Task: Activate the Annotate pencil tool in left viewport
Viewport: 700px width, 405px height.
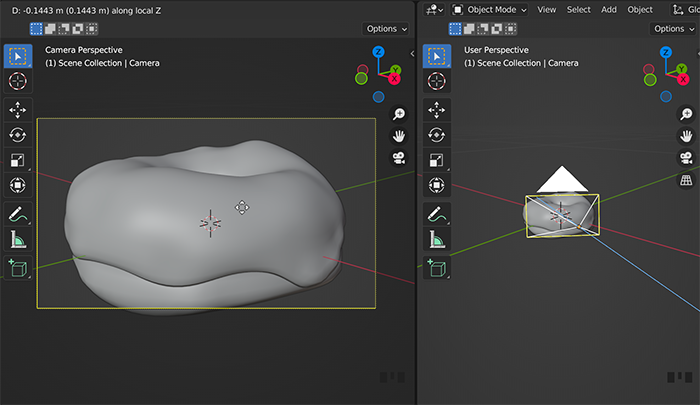Action: [x=19, y=214]
